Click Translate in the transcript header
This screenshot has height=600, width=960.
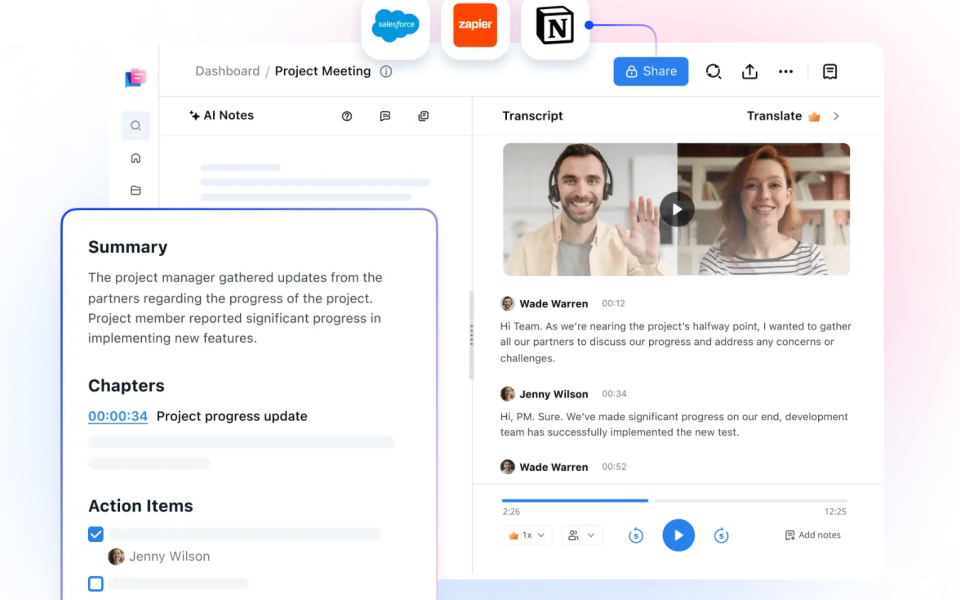tap(774, 116)
